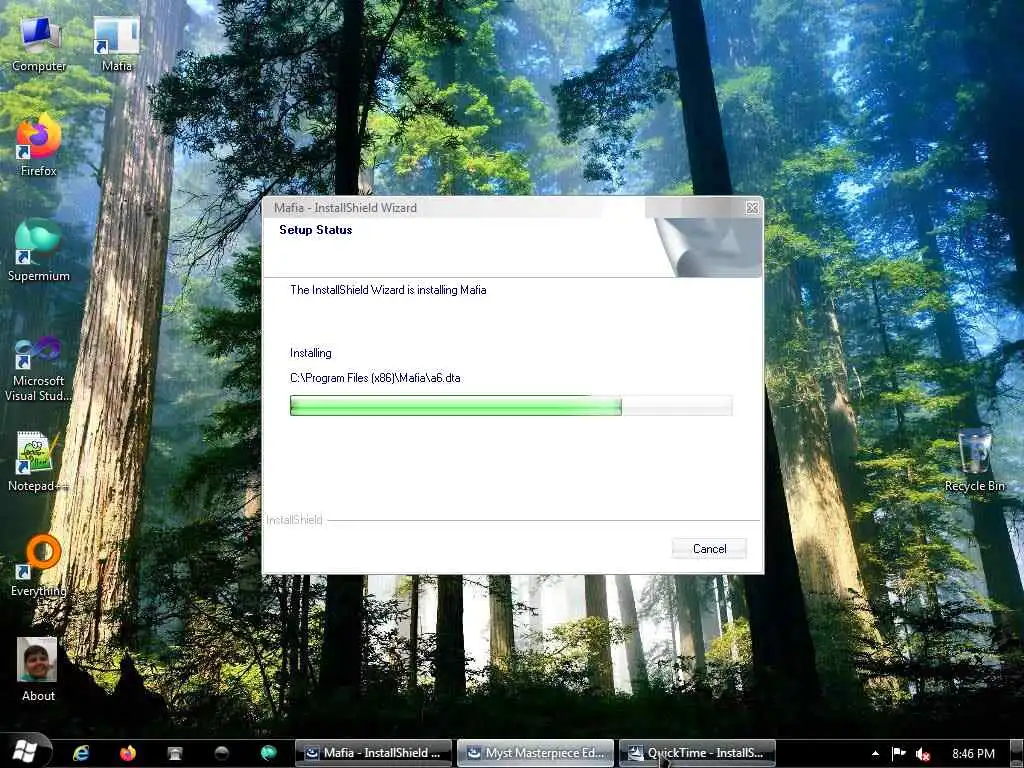The height and width of the screenshot is (768, 1024).
Task: Open Action Center flag icon in tray
Action: click(x=899, y=754)
